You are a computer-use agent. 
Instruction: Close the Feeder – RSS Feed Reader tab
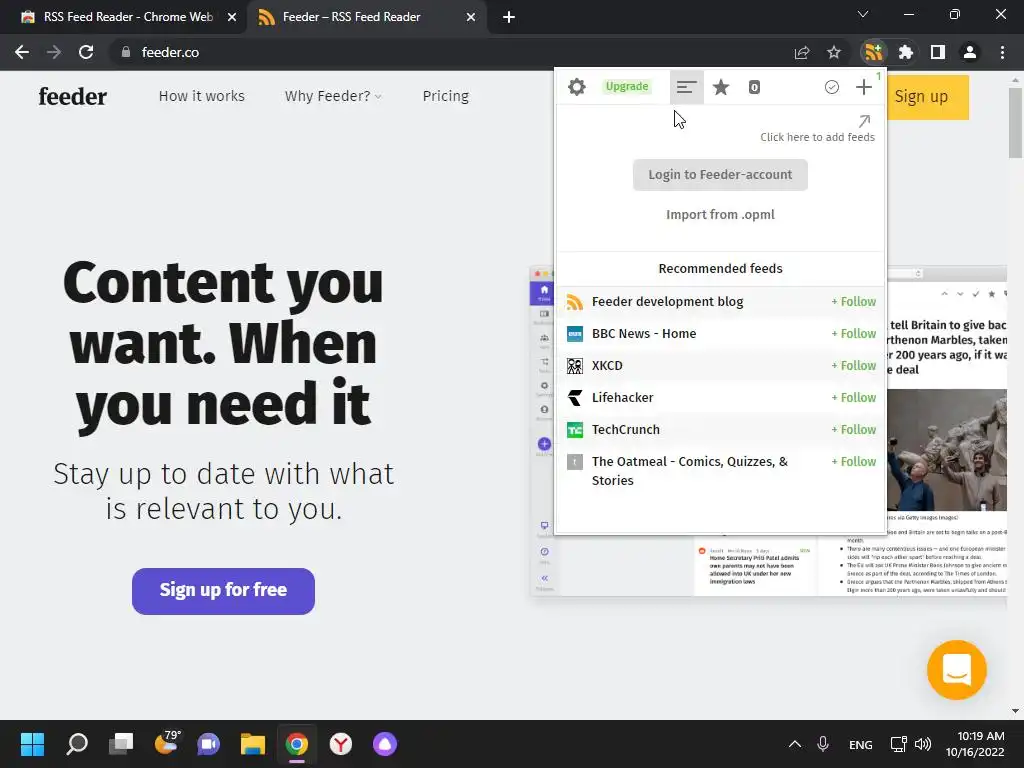click(471, 17)
